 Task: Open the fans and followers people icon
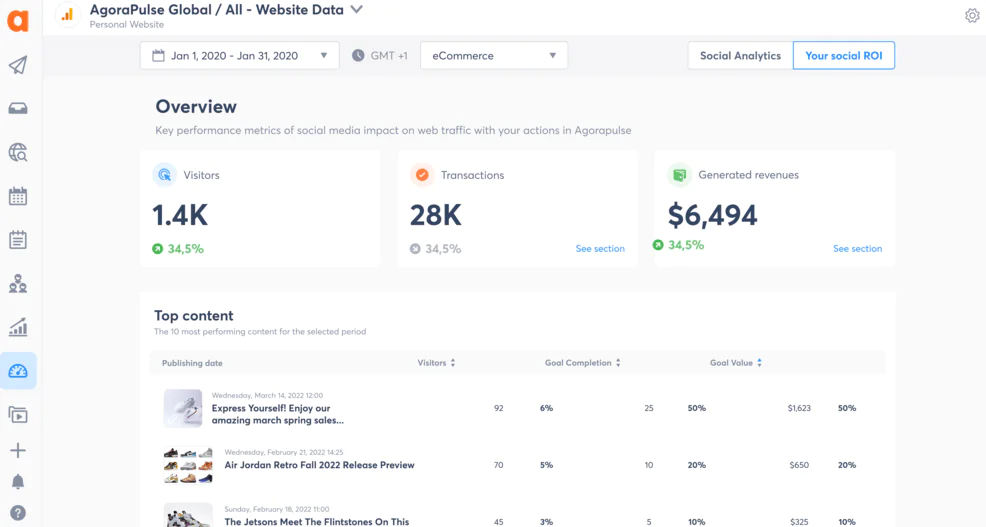[x=18, y=284]
